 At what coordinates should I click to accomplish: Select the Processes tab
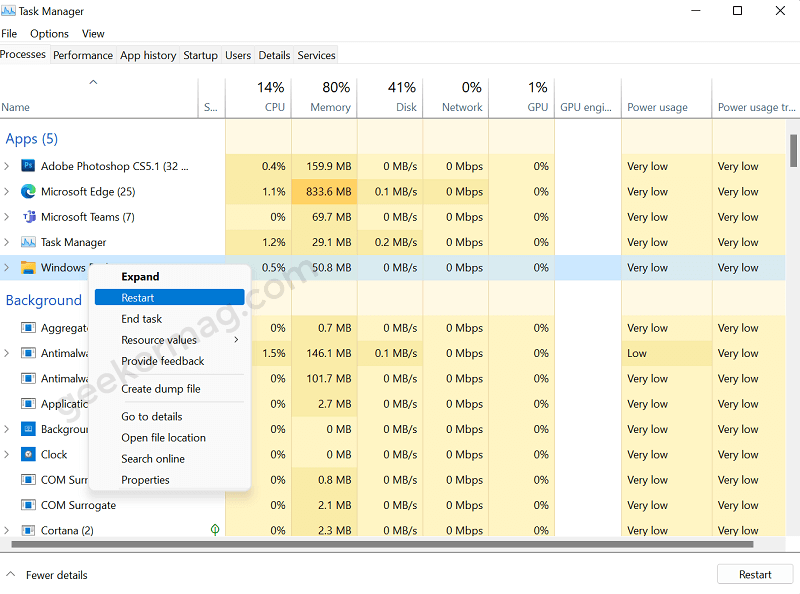click(23, 54)
